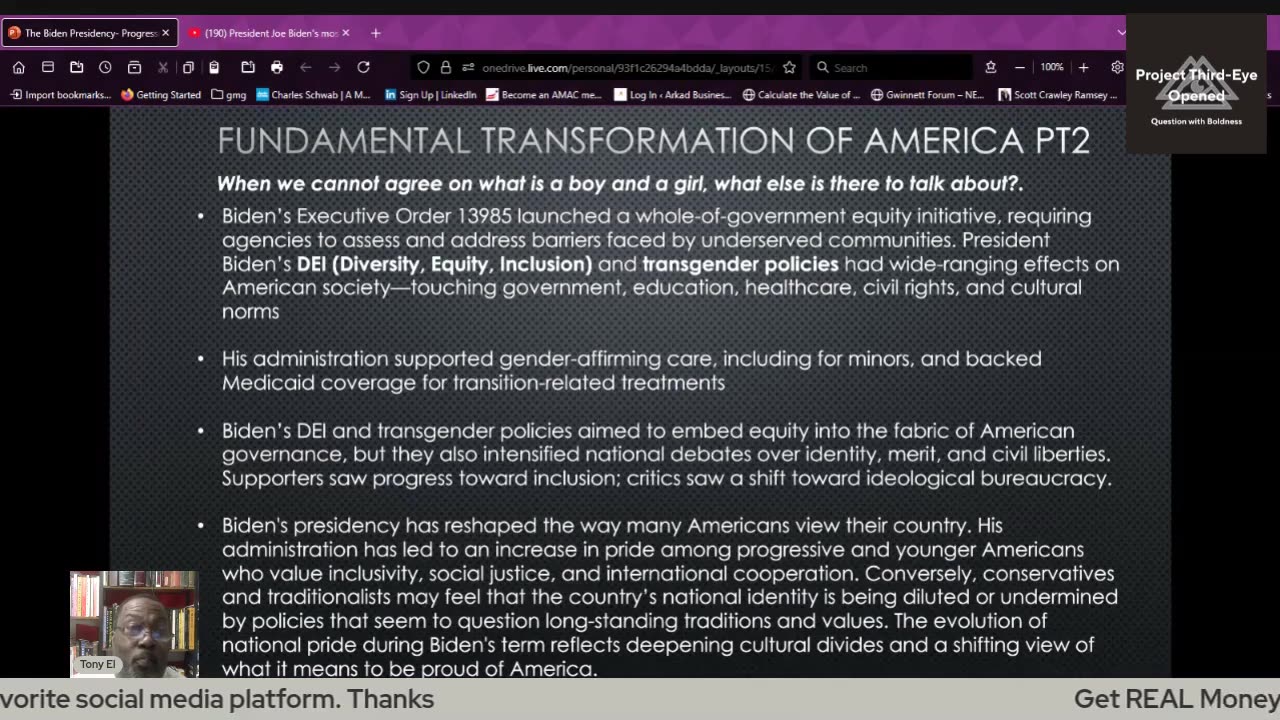Image resolution: width=1280 pixels, height=720 pixels.
Task: Open Charles Schwab bookmark
Action: point(313,95)
